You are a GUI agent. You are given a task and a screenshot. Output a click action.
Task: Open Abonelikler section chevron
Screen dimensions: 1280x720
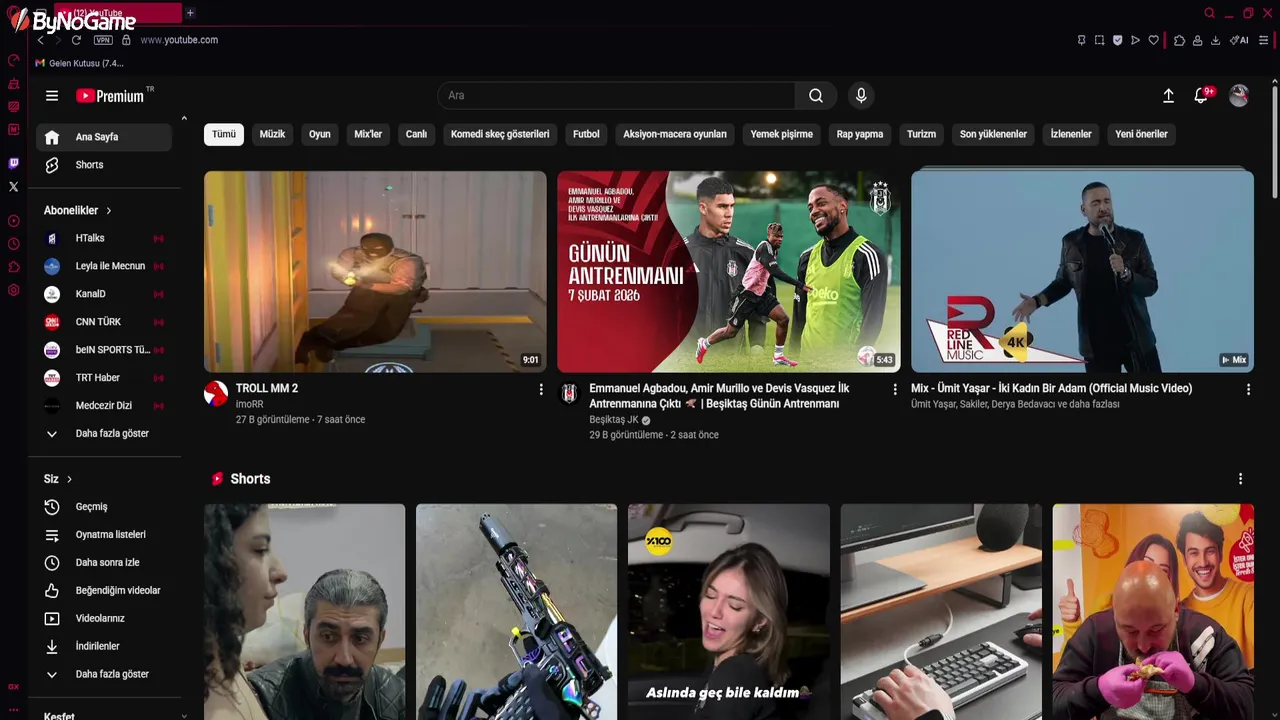point(108,211)
